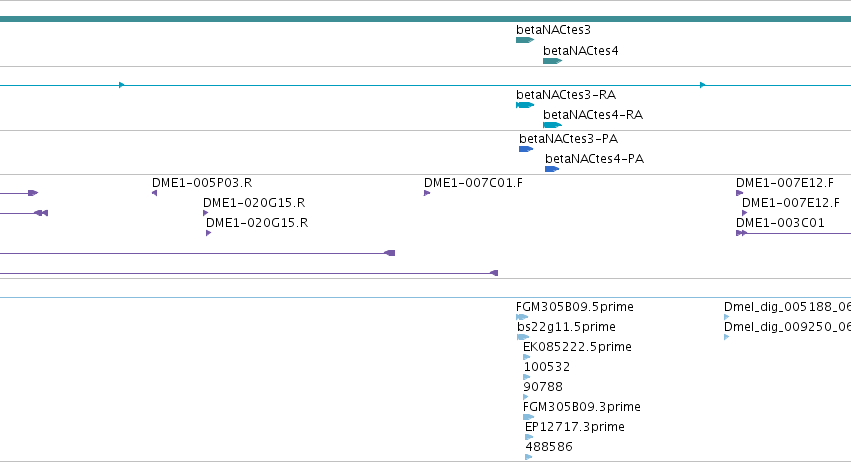The width and height of the screenshot is (851, 462).
Task: Click the Dmel_dig_009250 feature arrow
Action: [x=727, y=337]
